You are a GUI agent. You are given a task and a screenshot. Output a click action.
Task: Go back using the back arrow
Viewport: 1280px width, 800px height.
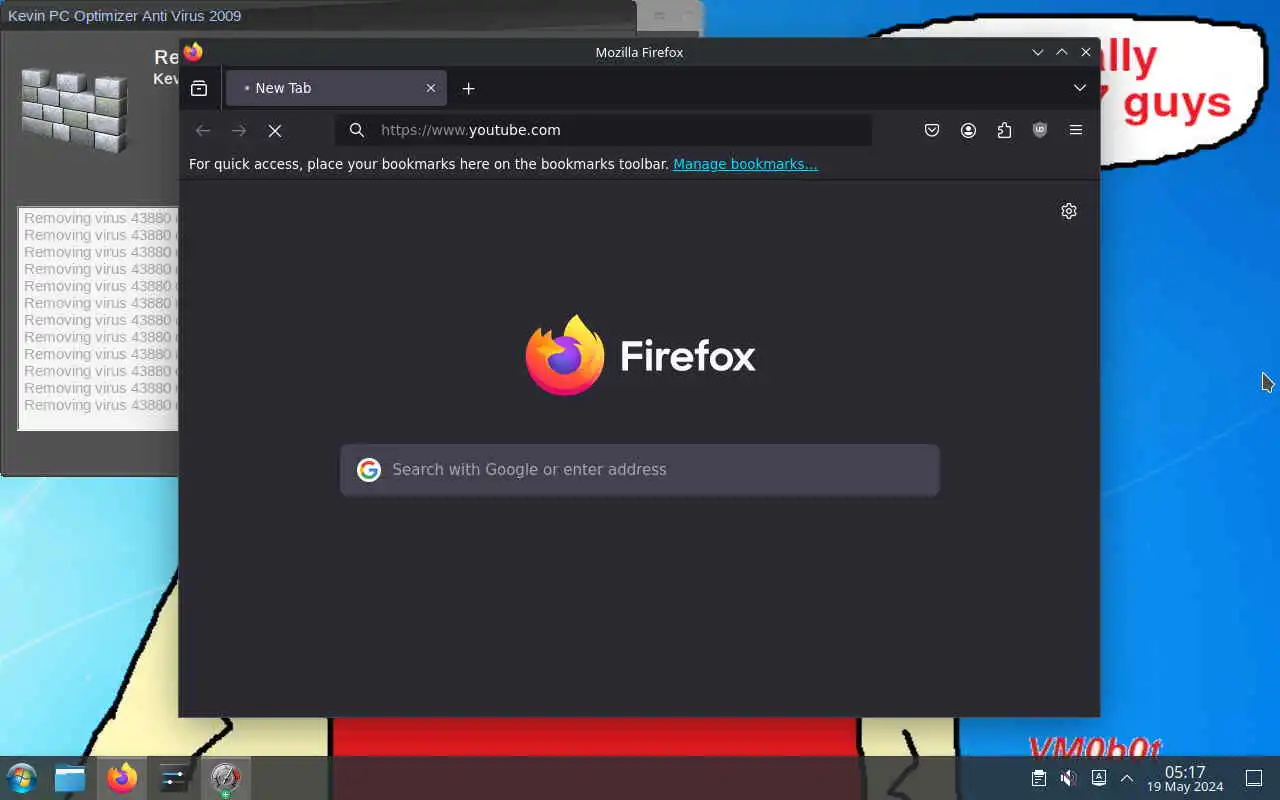click(x=203, y=130)
